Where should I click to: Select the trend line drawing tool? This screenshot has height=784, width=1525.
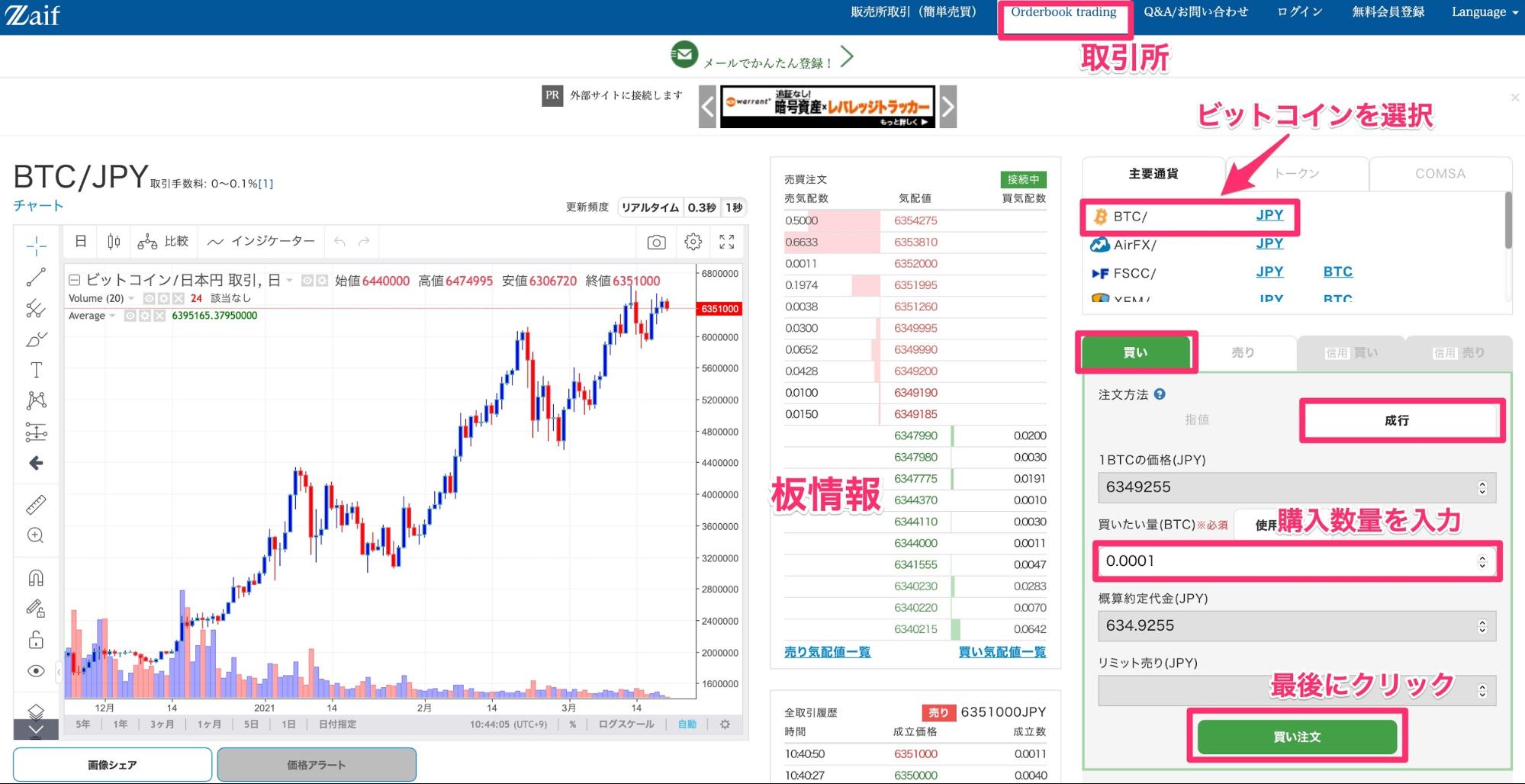pos(35,278)
